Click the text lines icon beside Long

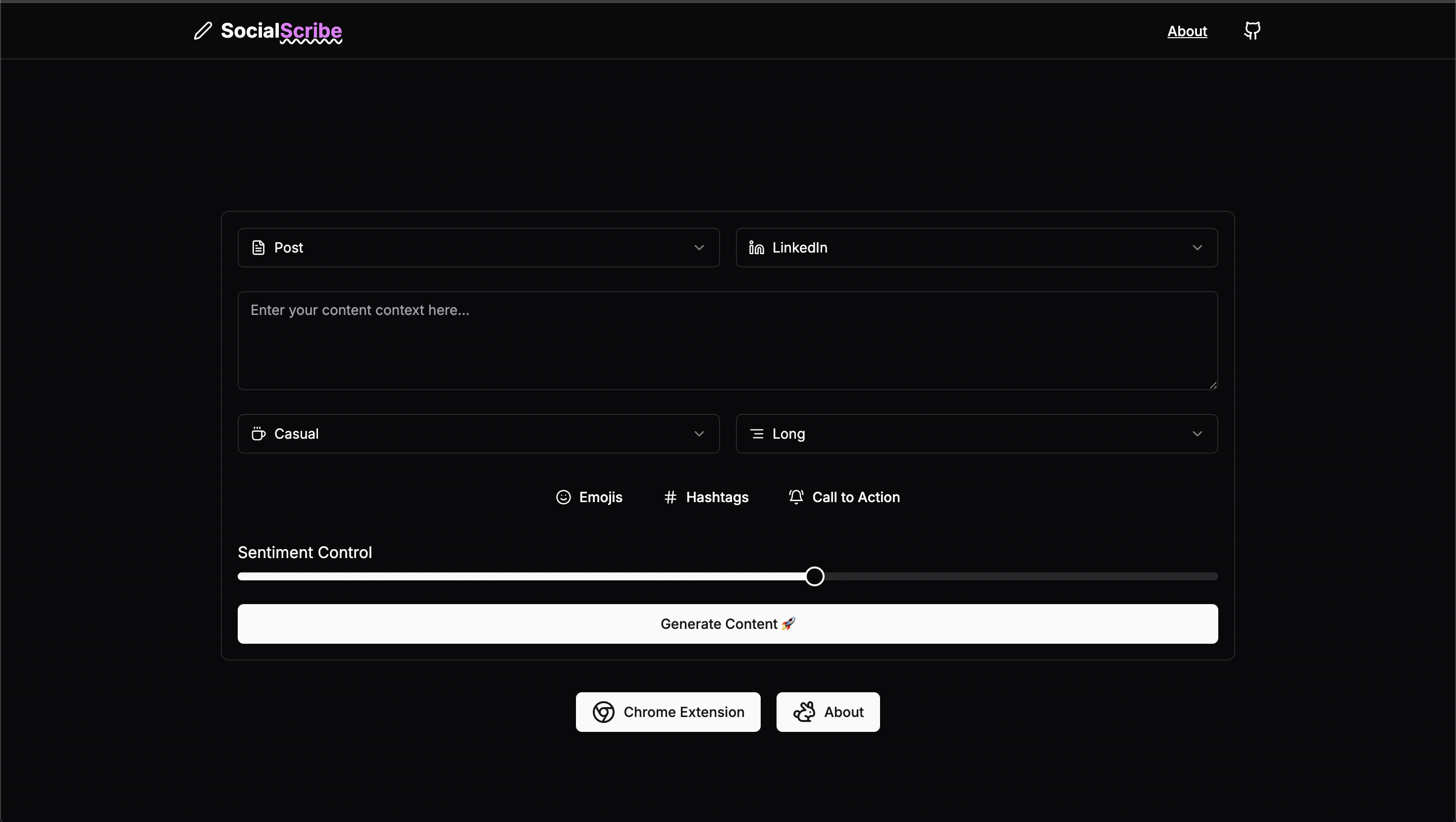tap(756, 434)
